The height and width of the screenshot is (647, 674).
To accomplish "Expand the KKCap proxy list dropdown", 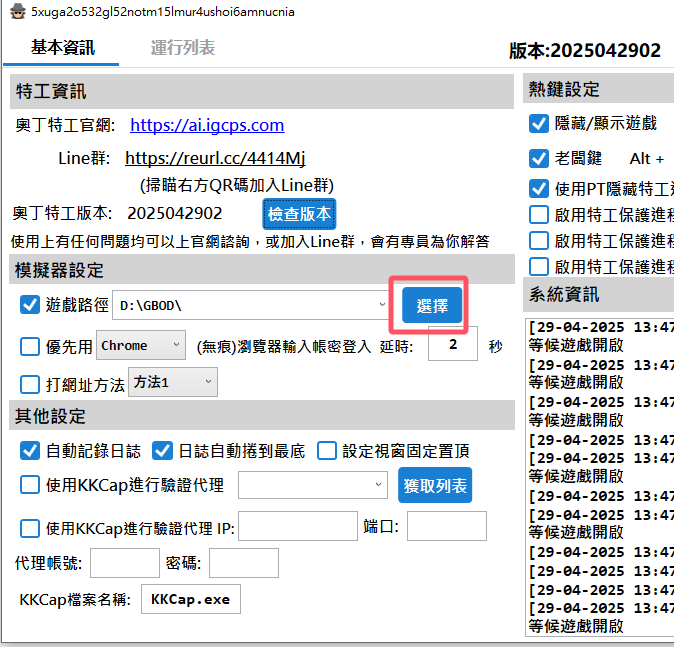I will tap(378, 484).
